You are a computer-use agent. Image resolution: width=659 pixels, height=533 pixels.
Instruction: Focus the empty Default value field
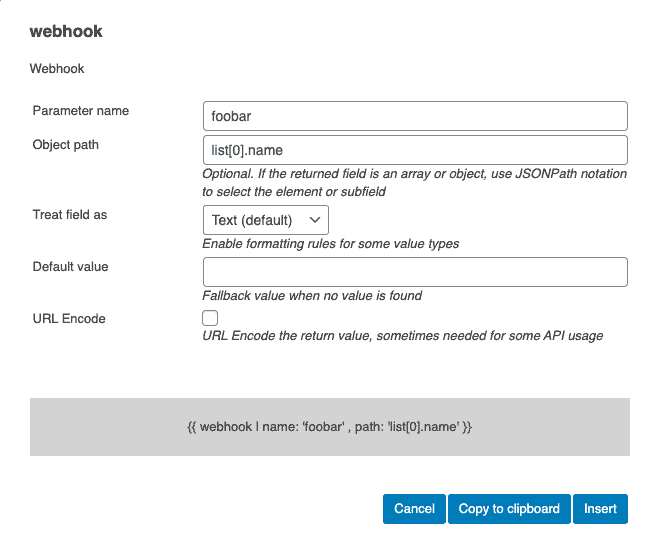click(x=414, y=272)
